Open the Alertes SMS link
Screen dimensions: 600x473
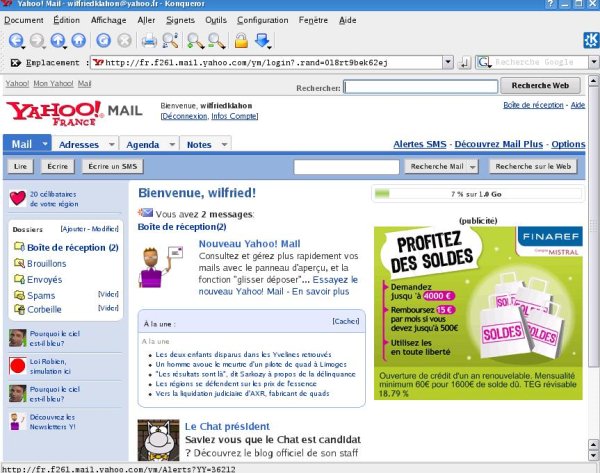pos(420,144)
